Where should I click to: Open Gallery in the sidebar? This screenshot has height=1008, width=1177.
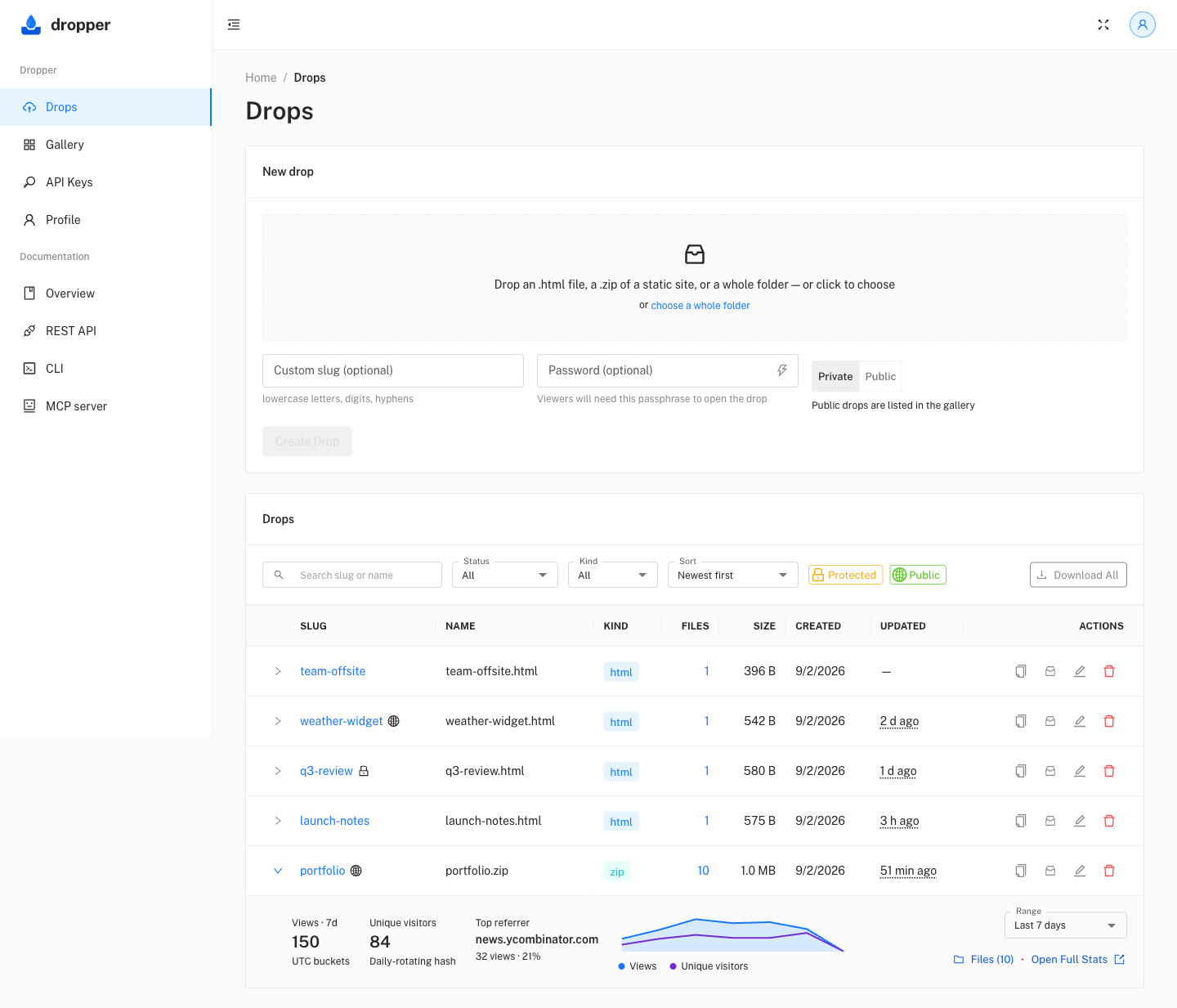coord(105,145)
